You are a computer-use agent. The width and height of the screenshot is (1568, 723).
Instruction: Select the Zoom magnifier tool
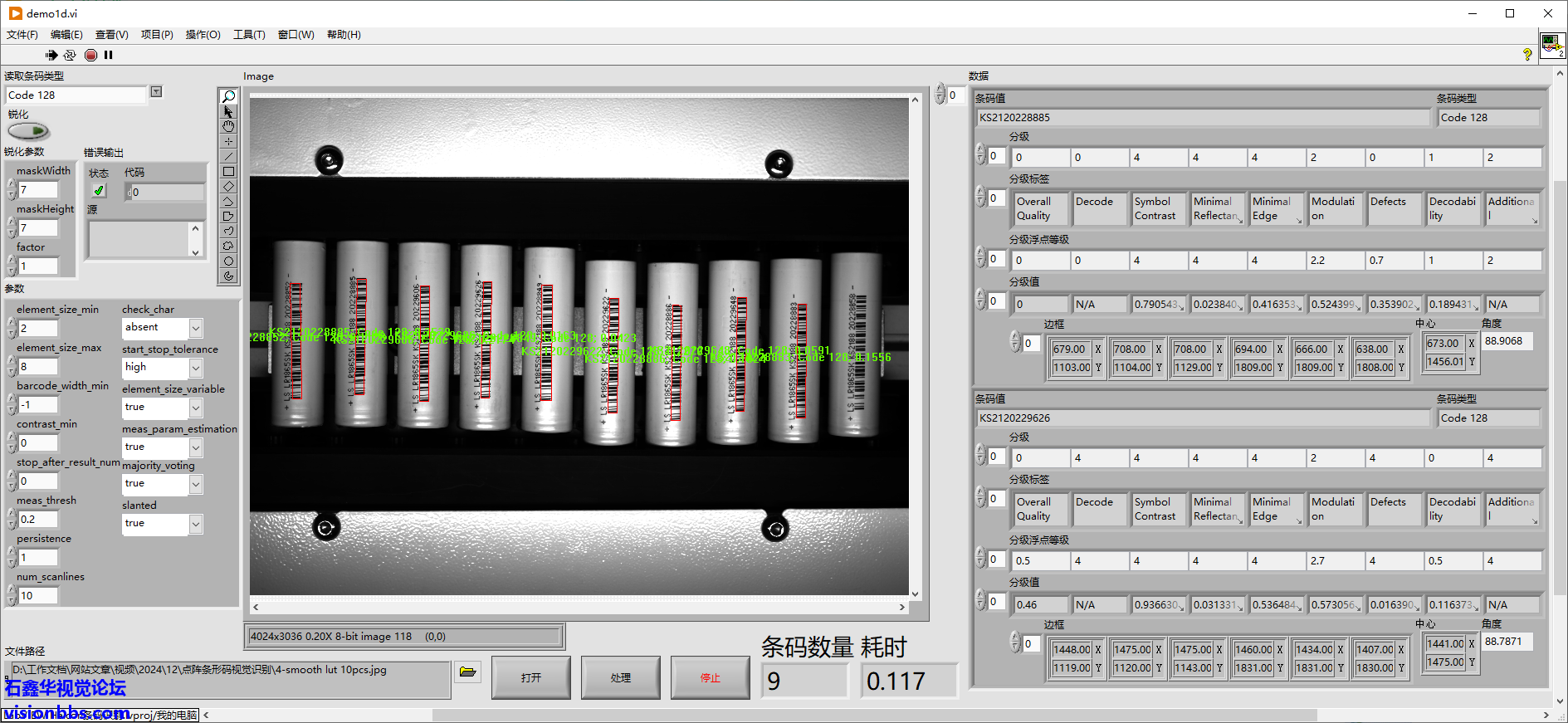(x=228, y=96)
